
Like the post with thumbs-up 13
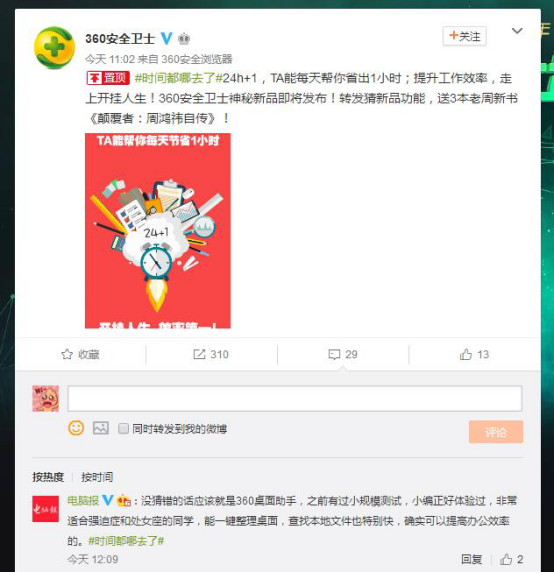click(x=466, y=354)
